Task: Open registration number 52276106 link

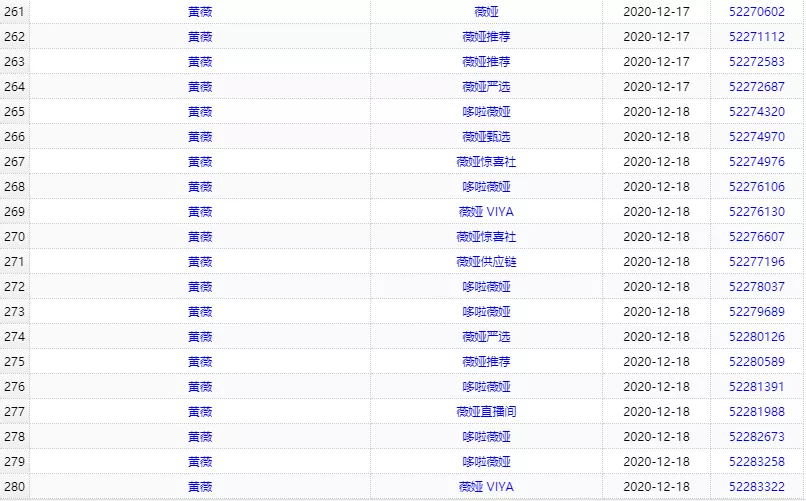Action: (x=757, y=187)
